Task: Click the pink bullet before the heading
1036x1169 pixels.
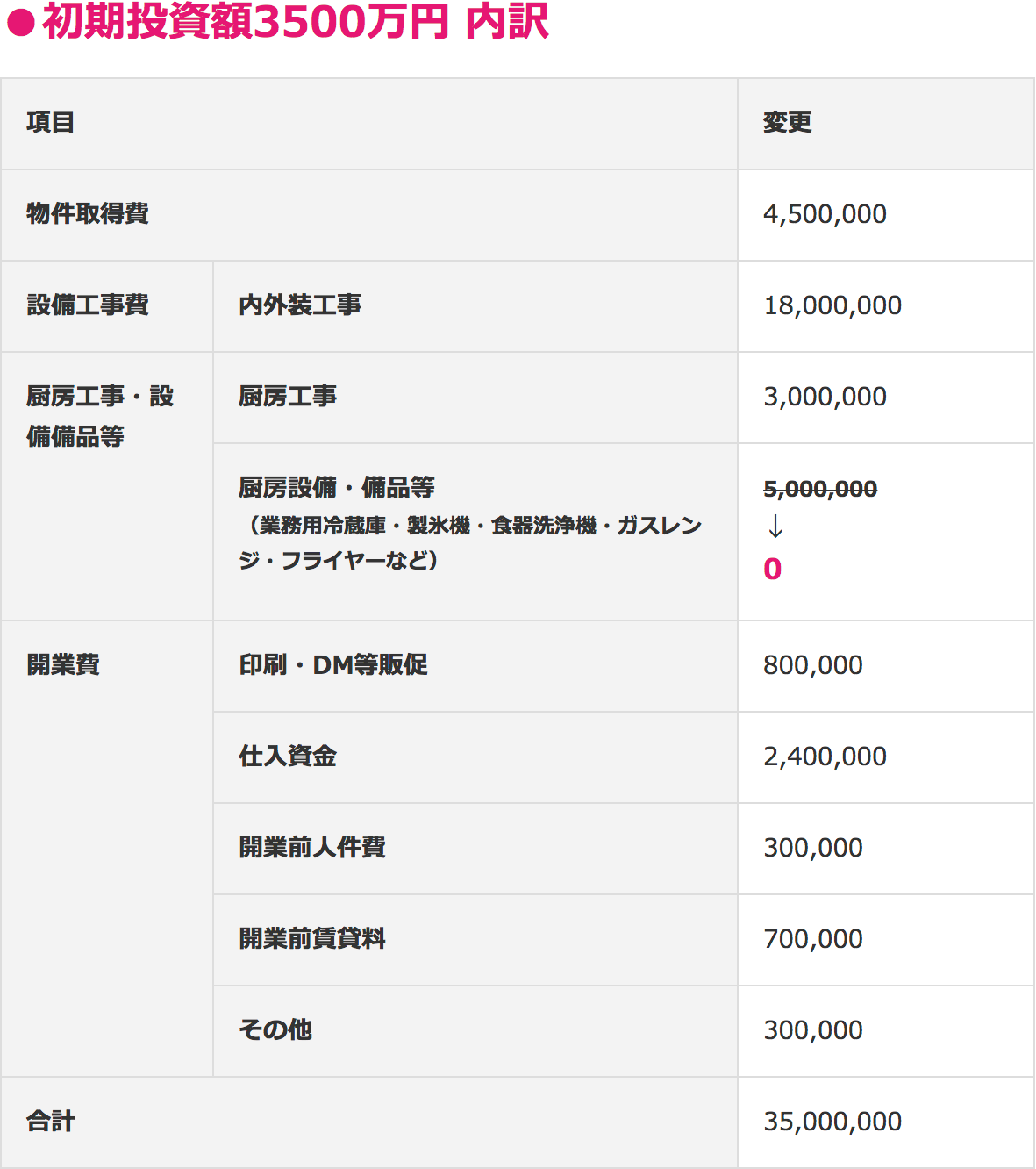Action: tap(19, 24)
